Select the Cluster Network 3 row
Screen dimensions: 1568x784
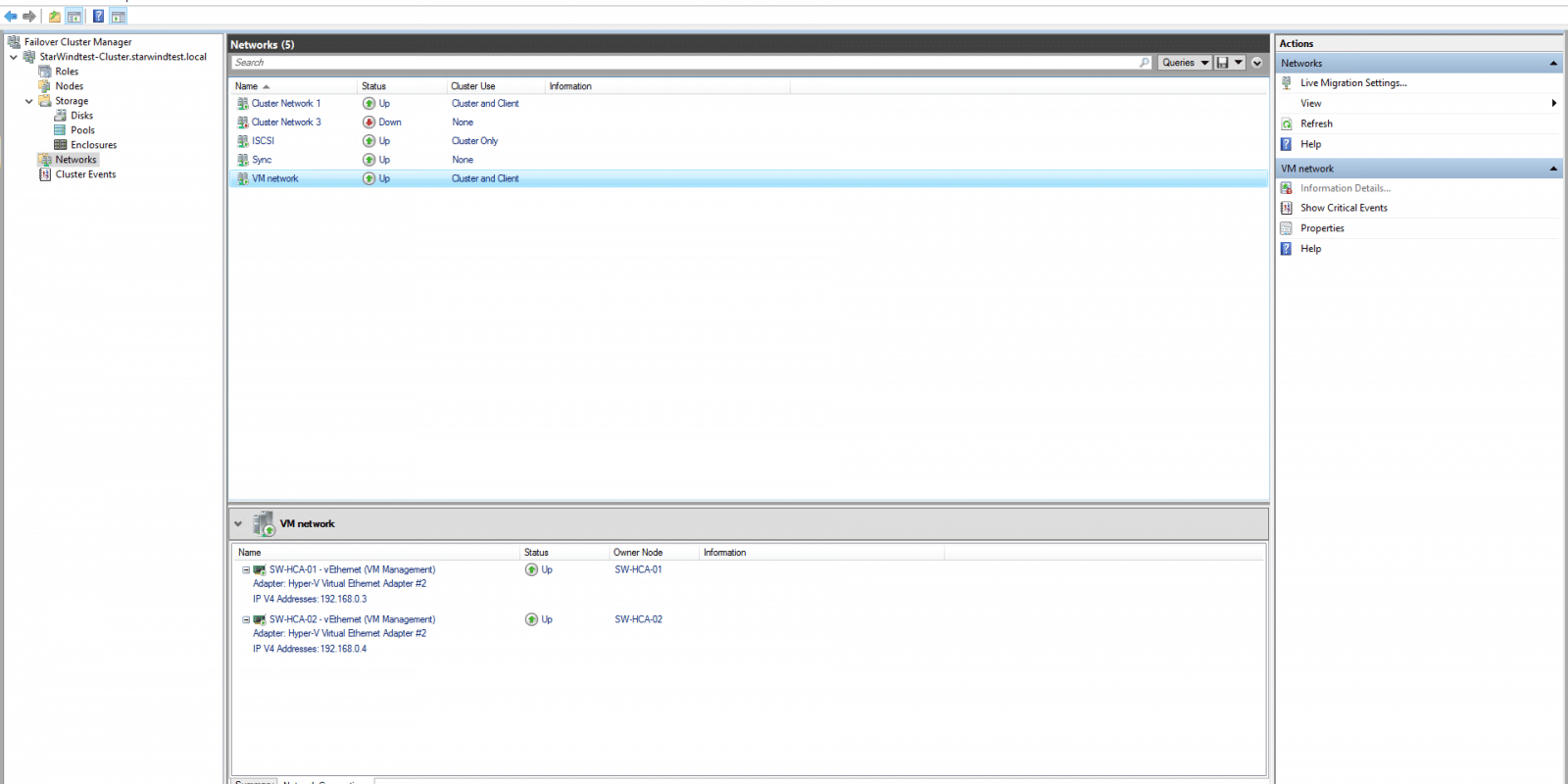click(x=749, y=122)
